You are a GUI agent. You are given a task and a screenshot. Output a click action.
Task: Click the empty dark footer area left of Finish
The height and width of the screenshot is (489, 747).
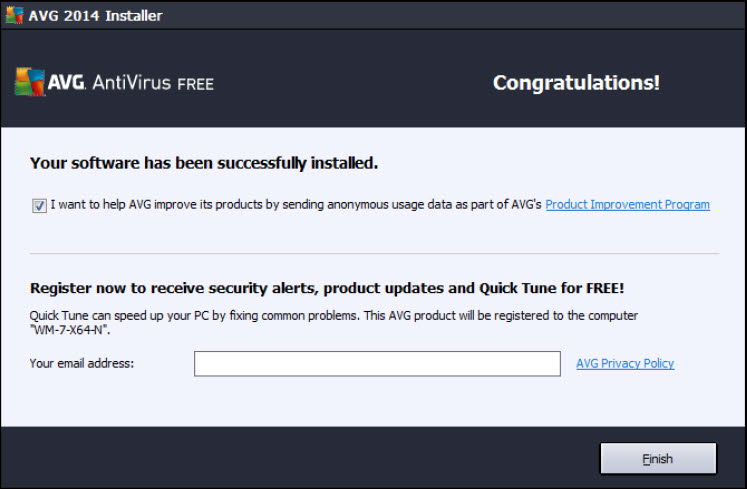coord(300,459)
